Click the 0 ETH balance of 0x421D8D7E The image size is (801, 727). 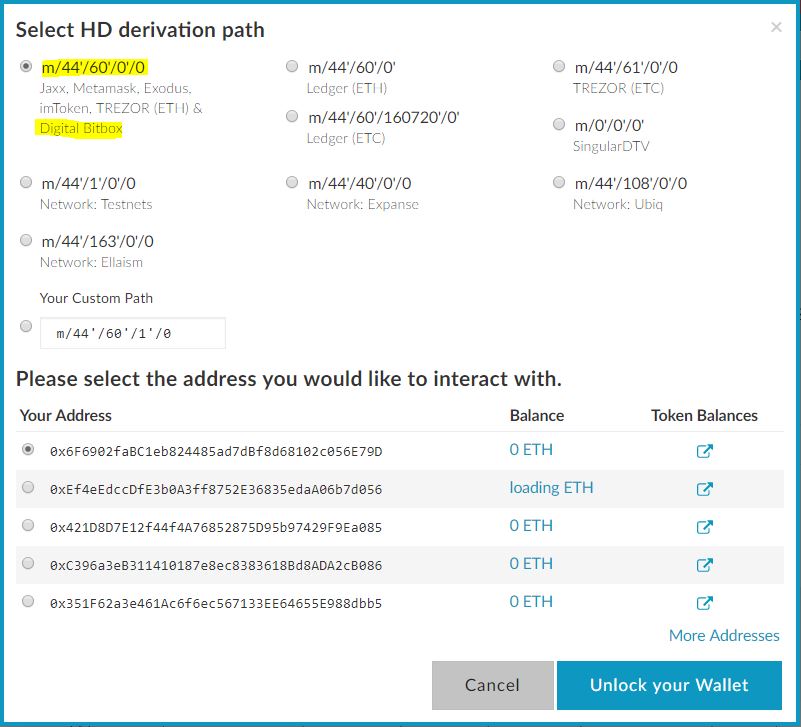click(531, 526)
